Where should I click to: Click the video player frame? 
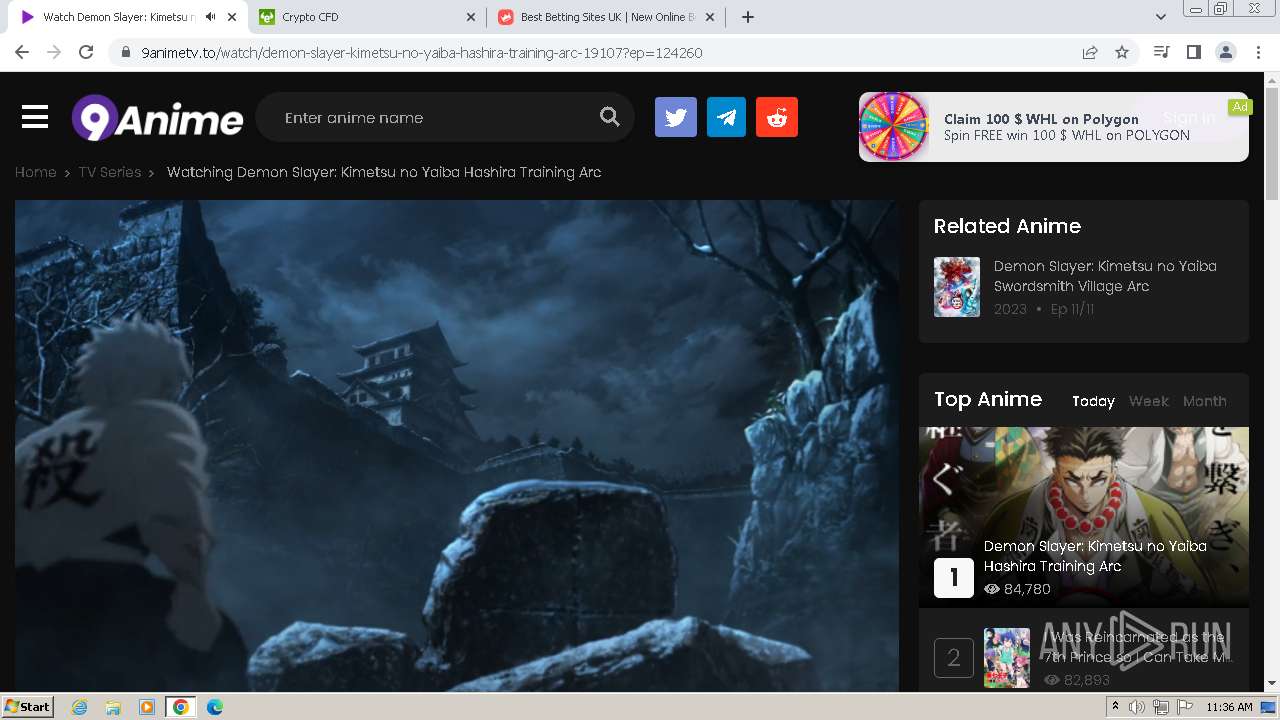tap(457, 446)
